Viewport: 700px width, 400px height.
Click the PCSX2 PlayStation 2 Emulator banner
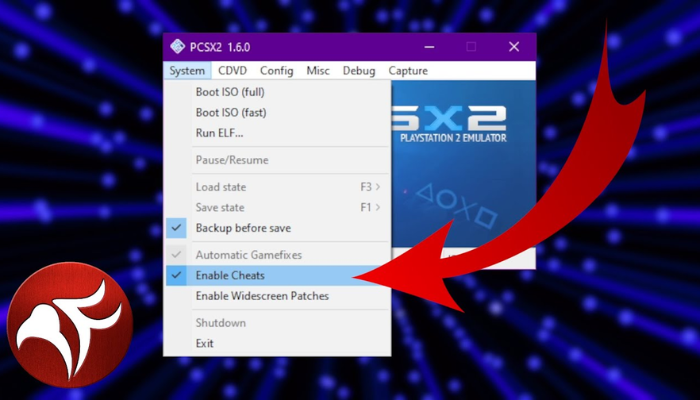[x=463, y=163]
